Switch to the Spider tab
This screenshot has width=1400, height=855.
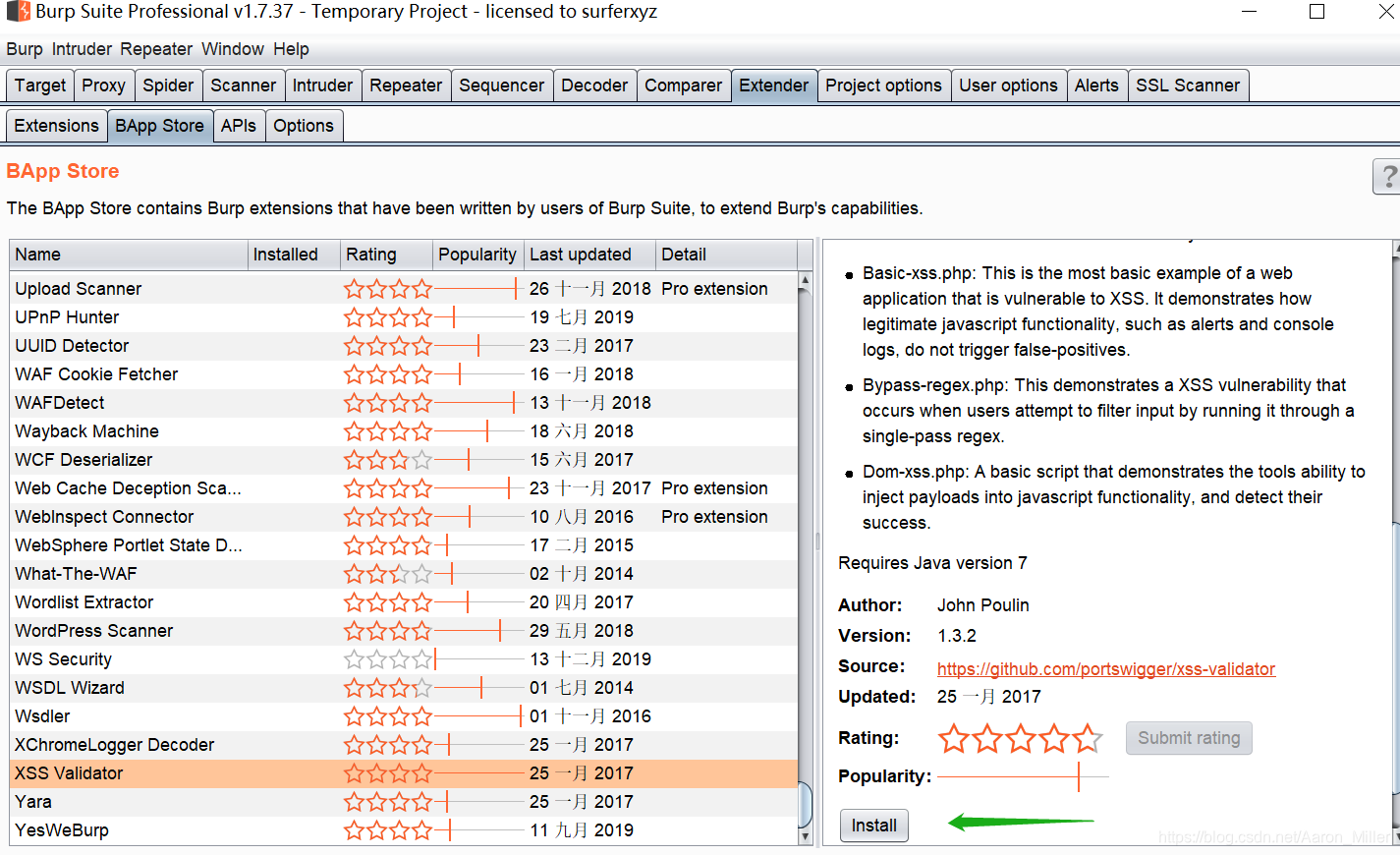[x=168, y=85]
